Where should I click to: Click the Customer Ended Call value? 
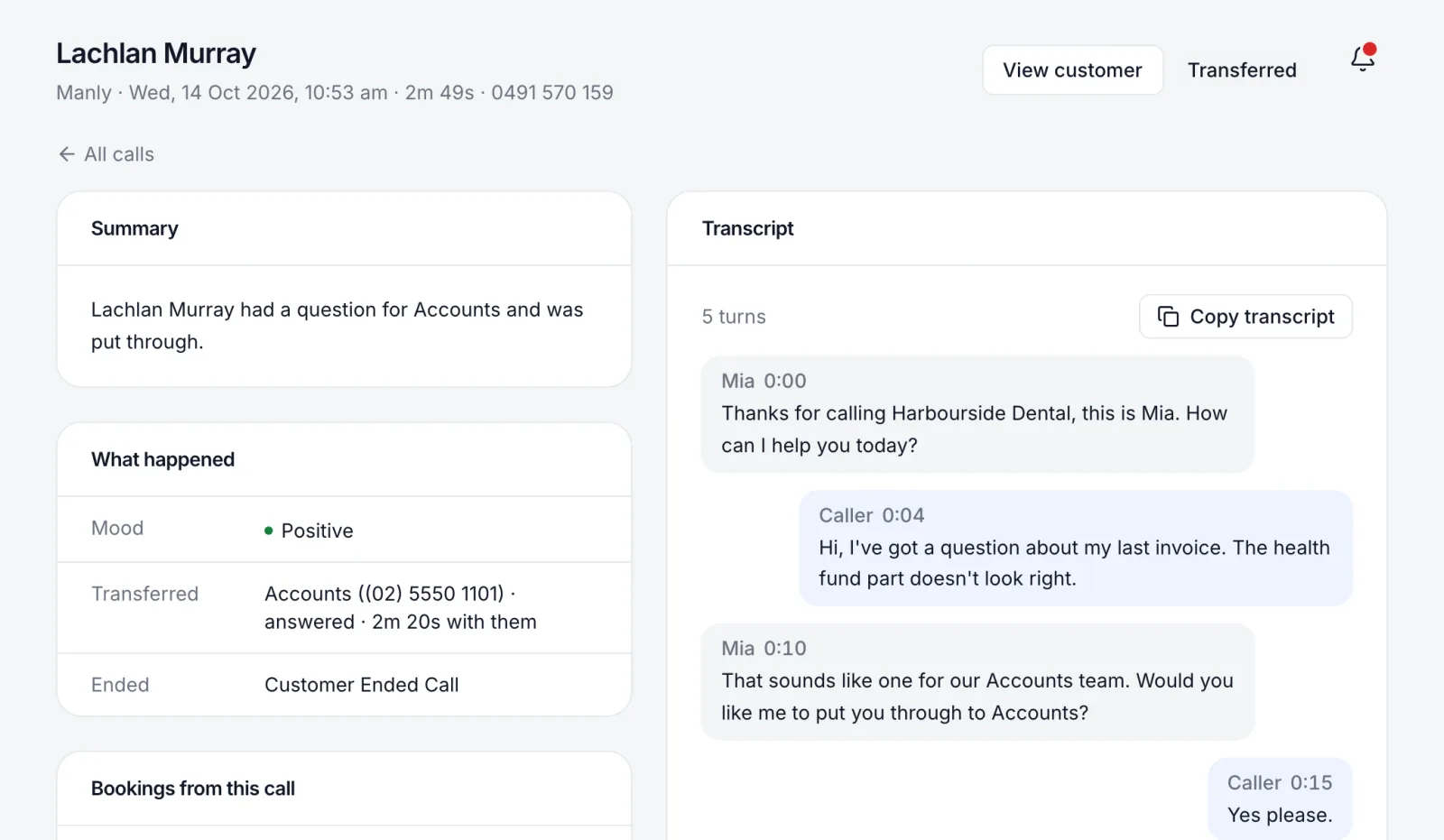(362, 685)
